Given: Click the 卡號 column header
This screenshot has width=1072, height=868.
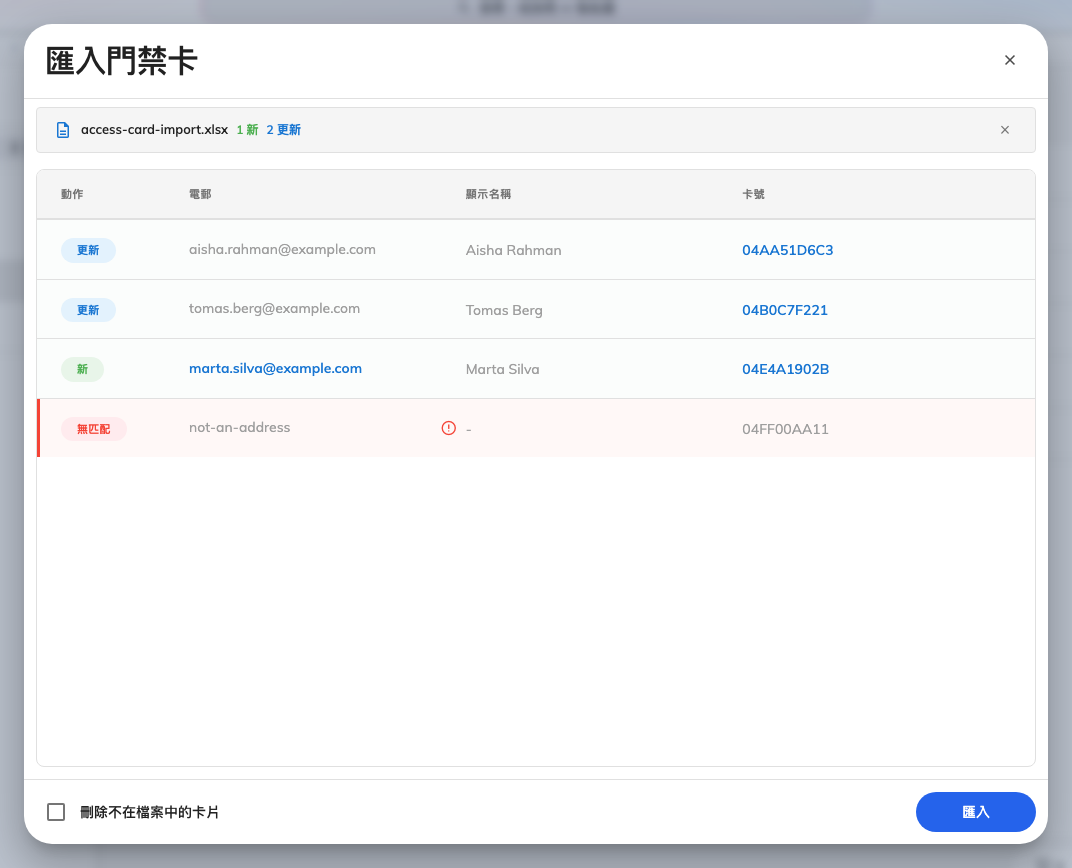Looking at the screenshot, I should 753,194.
